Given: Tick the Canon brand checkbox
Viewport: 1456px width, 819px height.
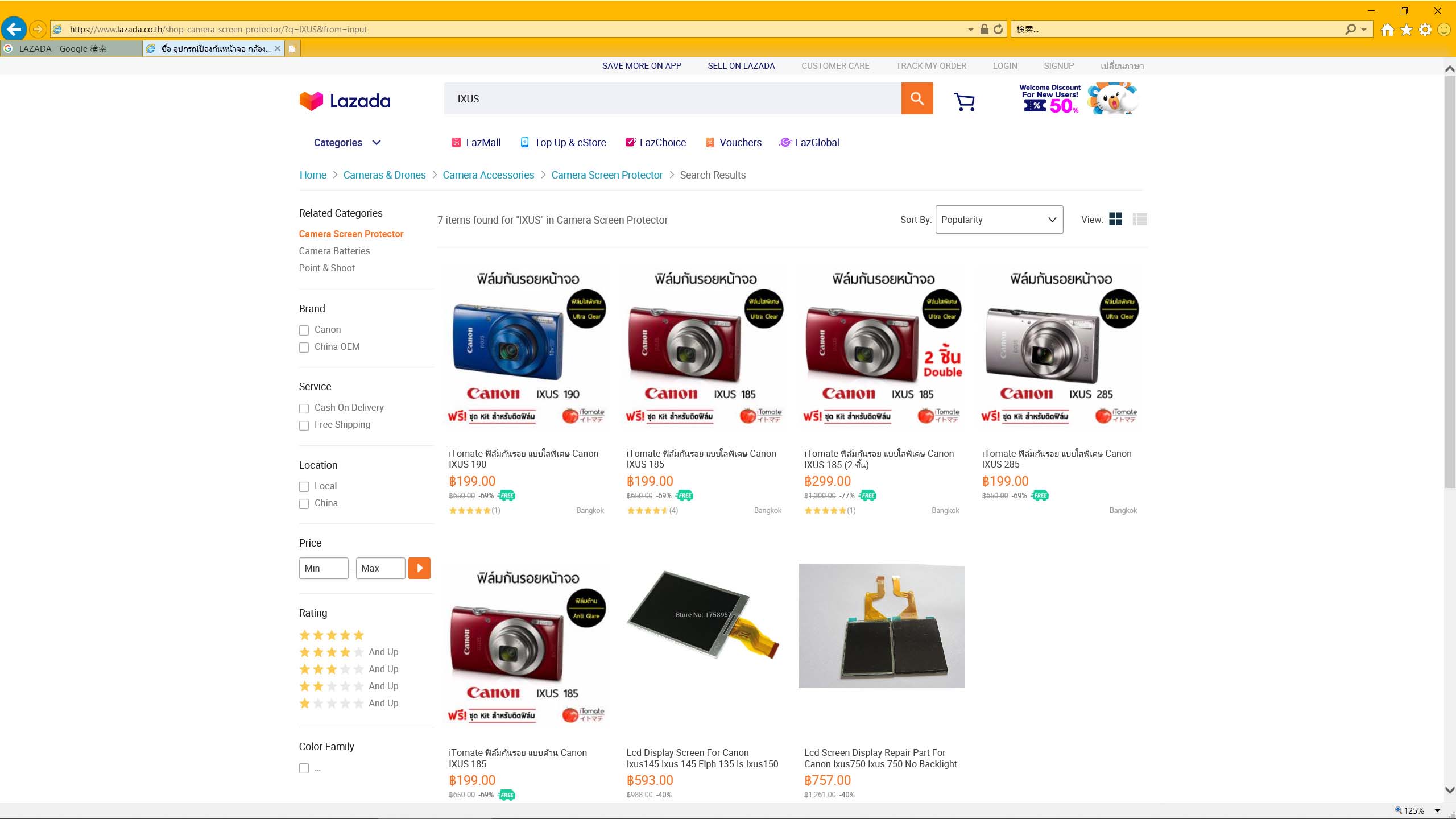Looking at the screenshot, I should point(304,330).
